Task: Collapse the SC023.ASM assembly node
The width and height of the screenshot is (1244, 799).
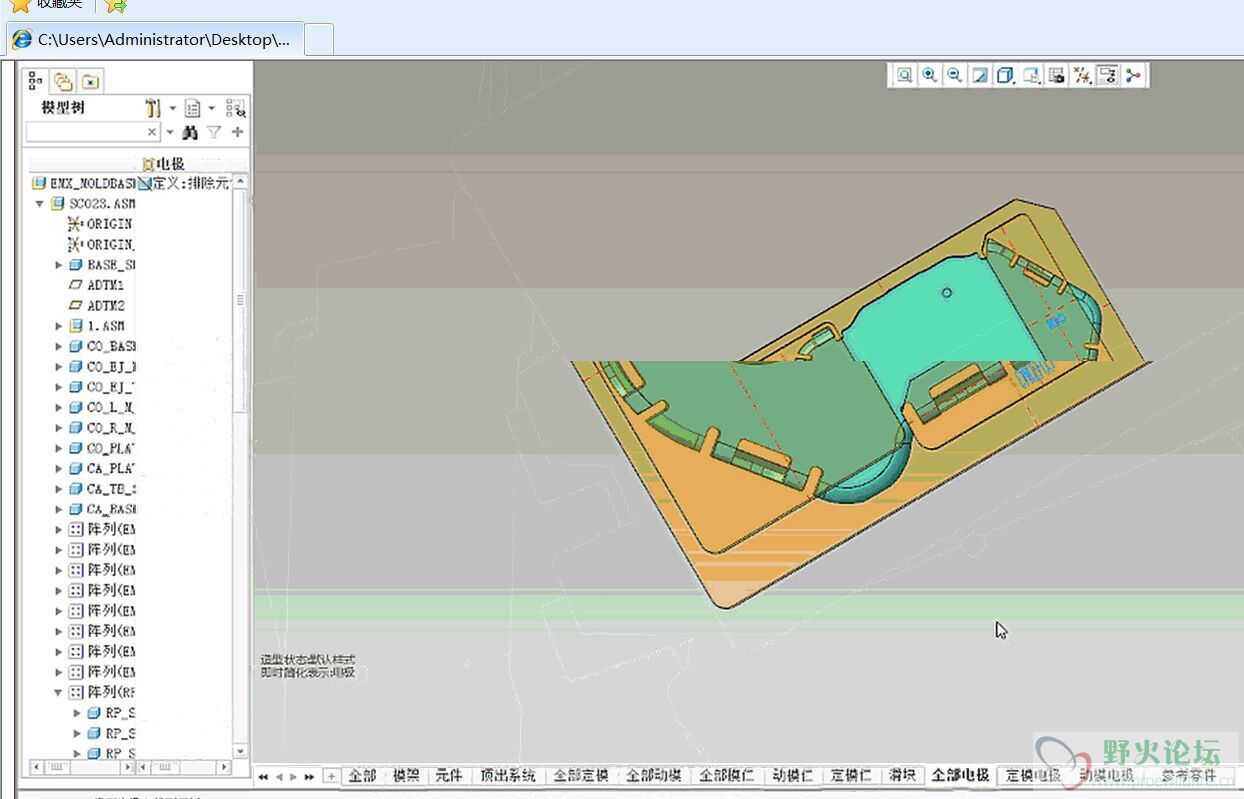Action: click(40, 204)
